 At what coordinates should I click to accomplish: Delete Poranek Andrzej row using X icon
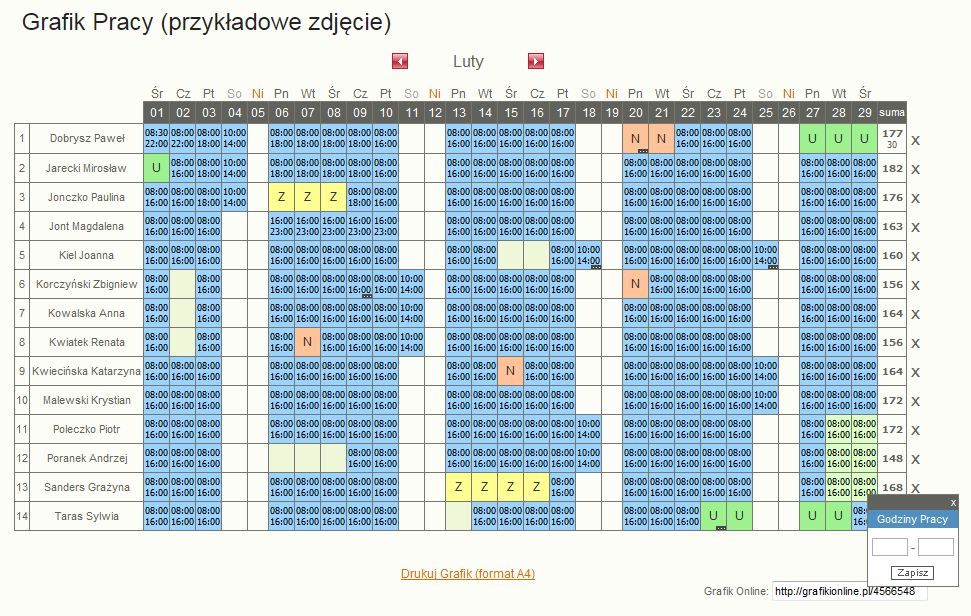pos(913,458)
